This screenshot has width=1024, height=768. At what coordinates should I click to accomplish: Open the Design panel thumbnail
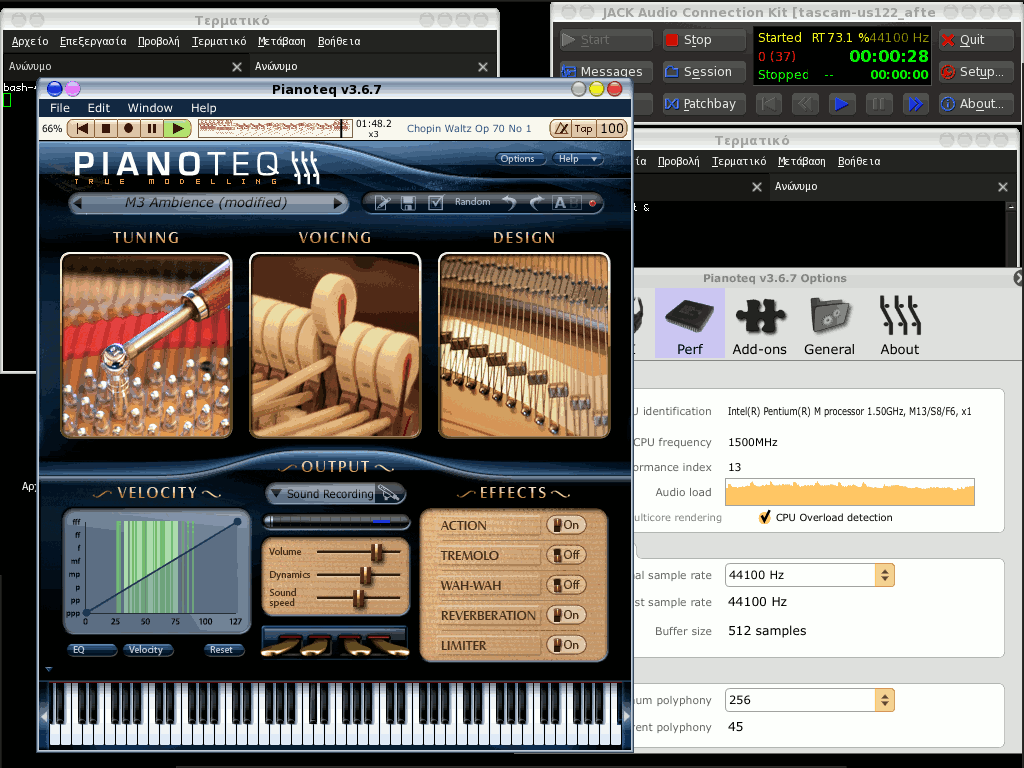(x=524, y=345)
